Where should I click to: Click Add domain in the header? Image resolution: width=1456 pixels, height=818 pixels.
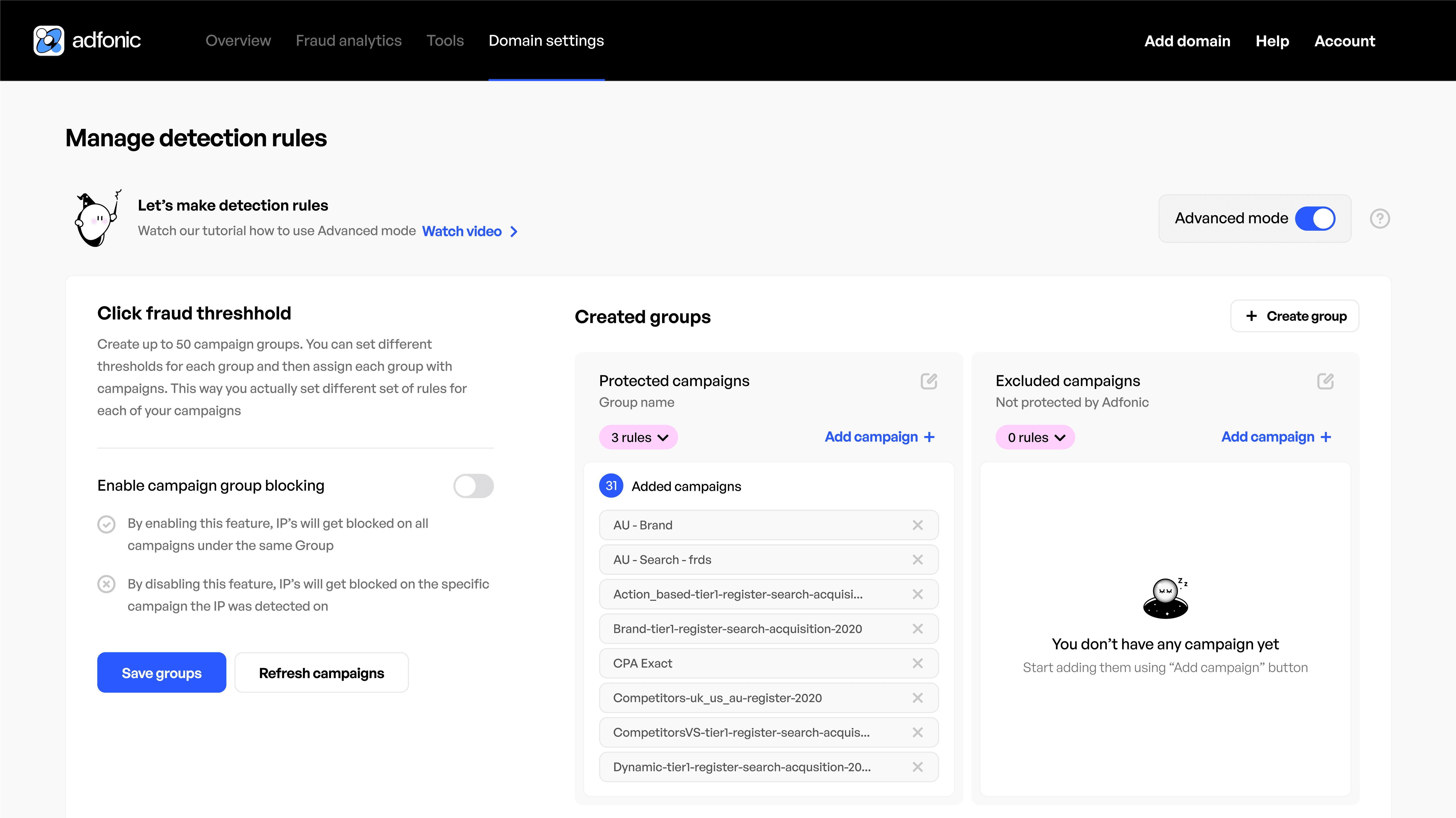click(1187, 41)
